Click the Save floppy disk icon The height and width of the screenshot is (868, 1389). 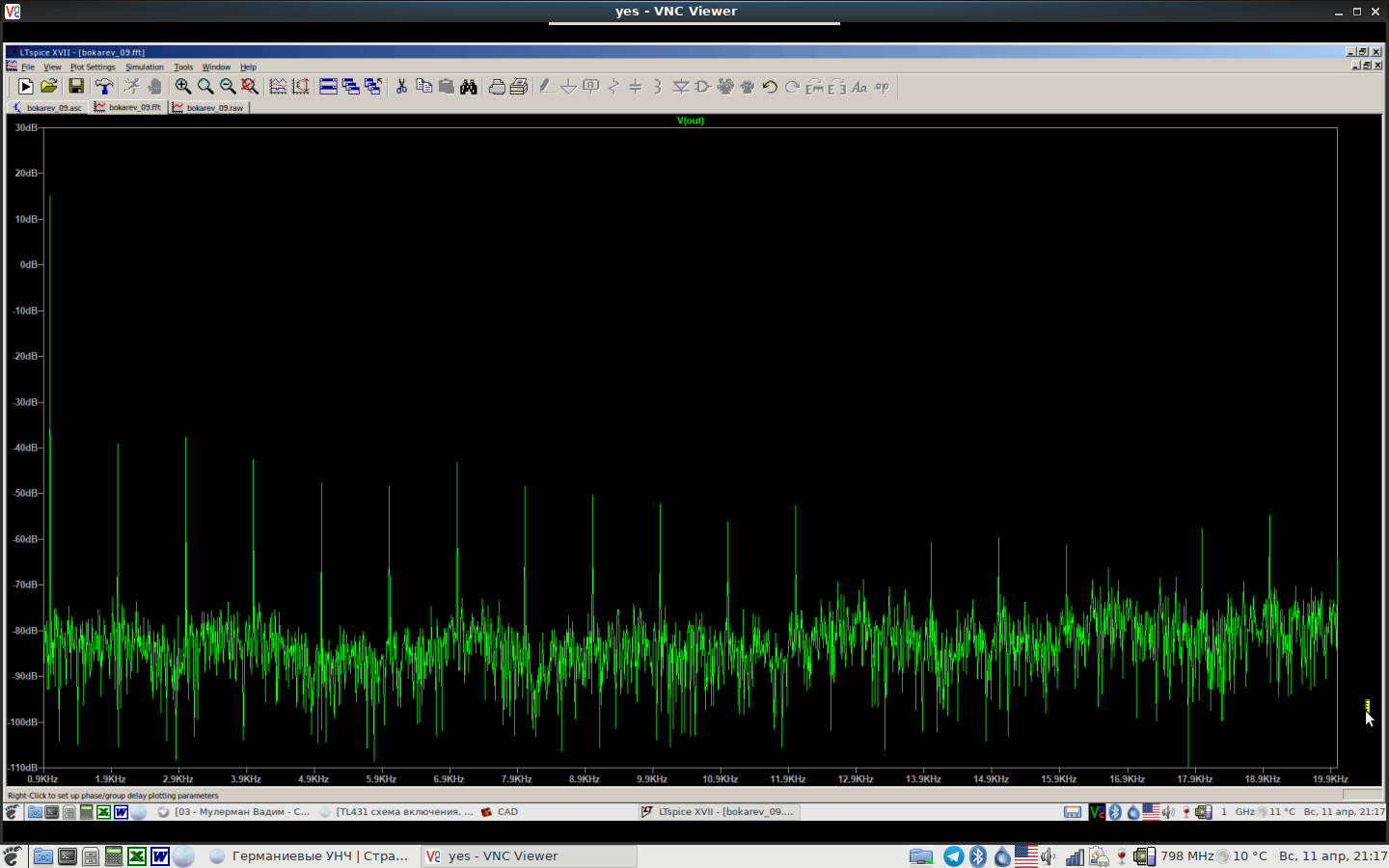76,87
